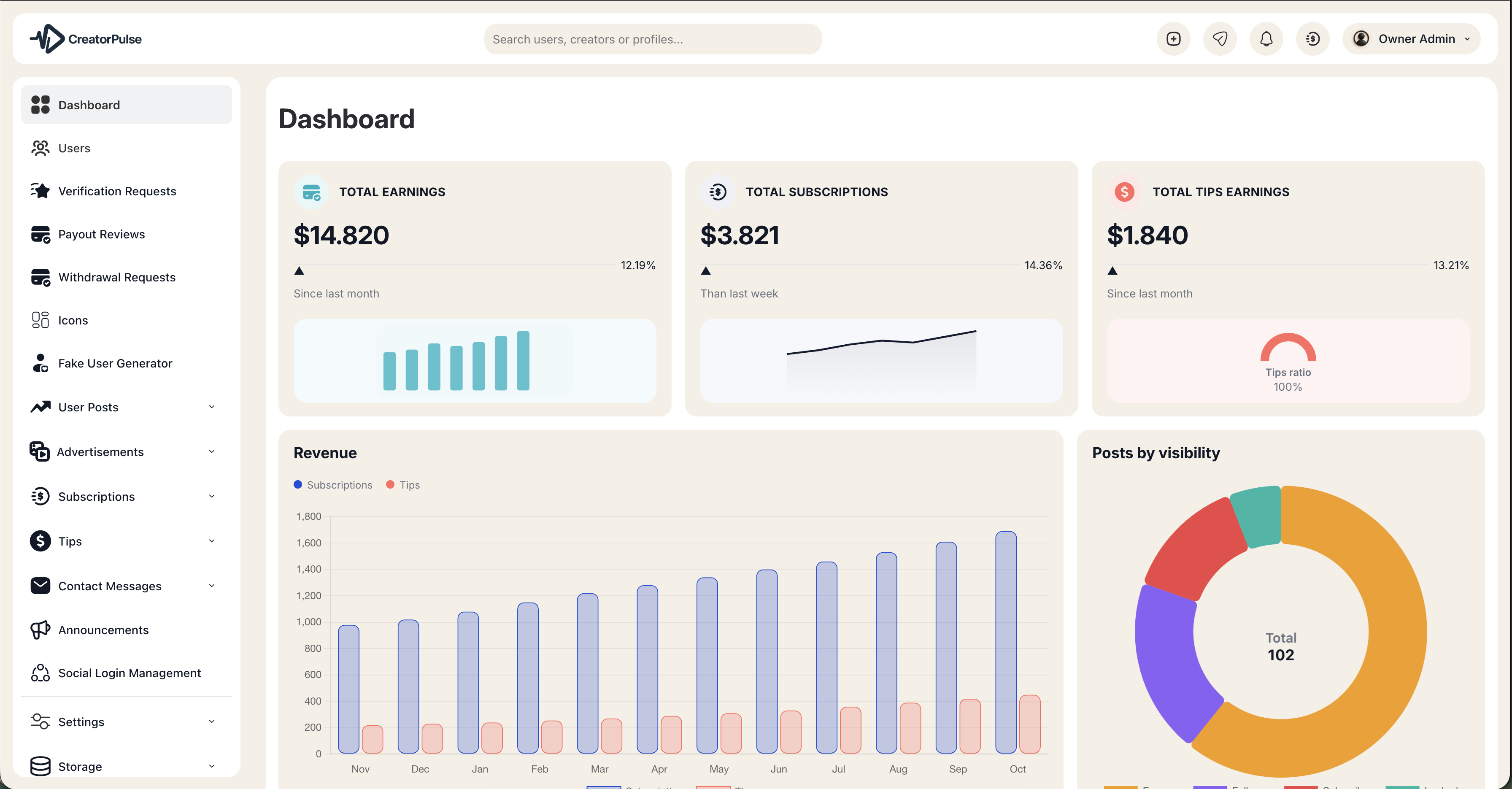Click the Owner Admin avatar

pyautogui.click(x=1361, y=39)
